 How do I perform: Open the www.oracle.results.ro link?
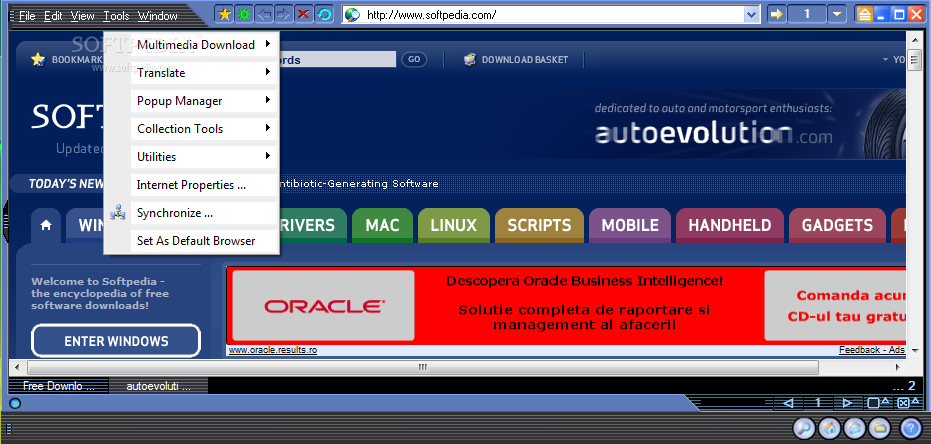pyautogui.click(x=273, y=350)
